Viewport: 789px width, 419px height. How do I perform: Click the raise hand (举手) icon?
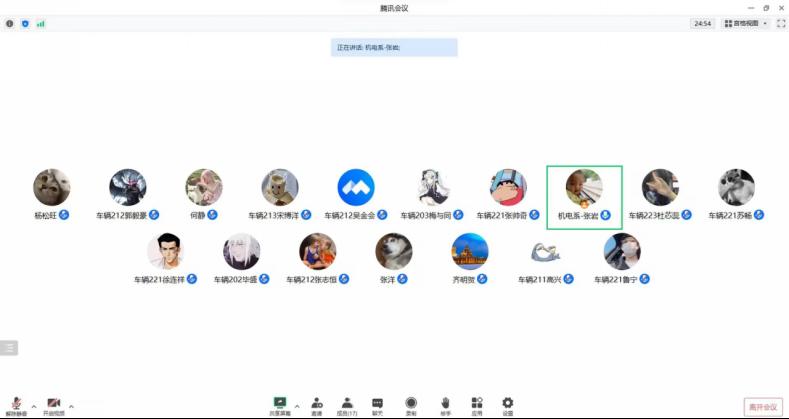tap(445, 403)
